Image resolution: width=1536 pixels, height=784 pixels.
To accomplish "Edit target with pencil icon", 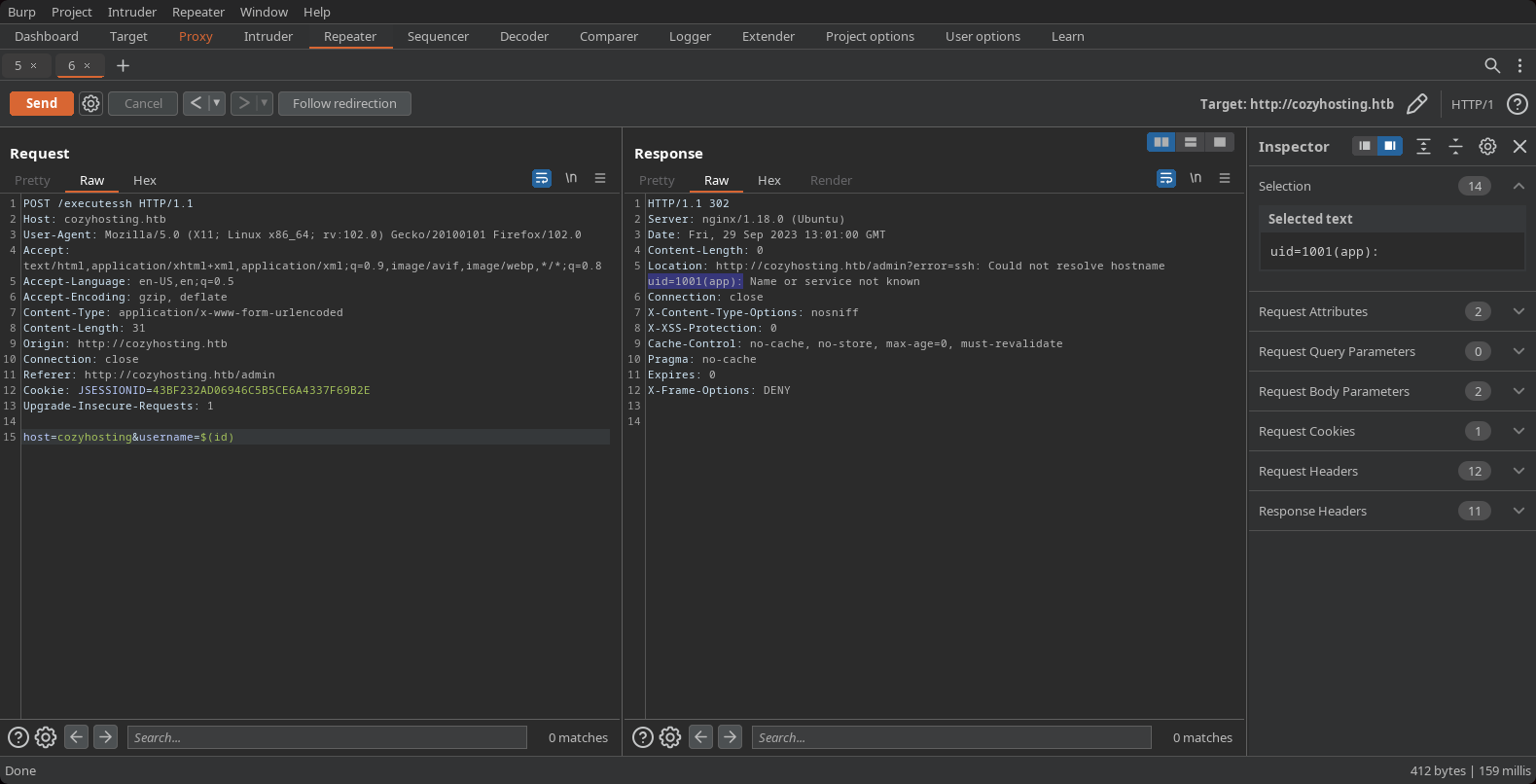I will click(x=1417, y=104).
